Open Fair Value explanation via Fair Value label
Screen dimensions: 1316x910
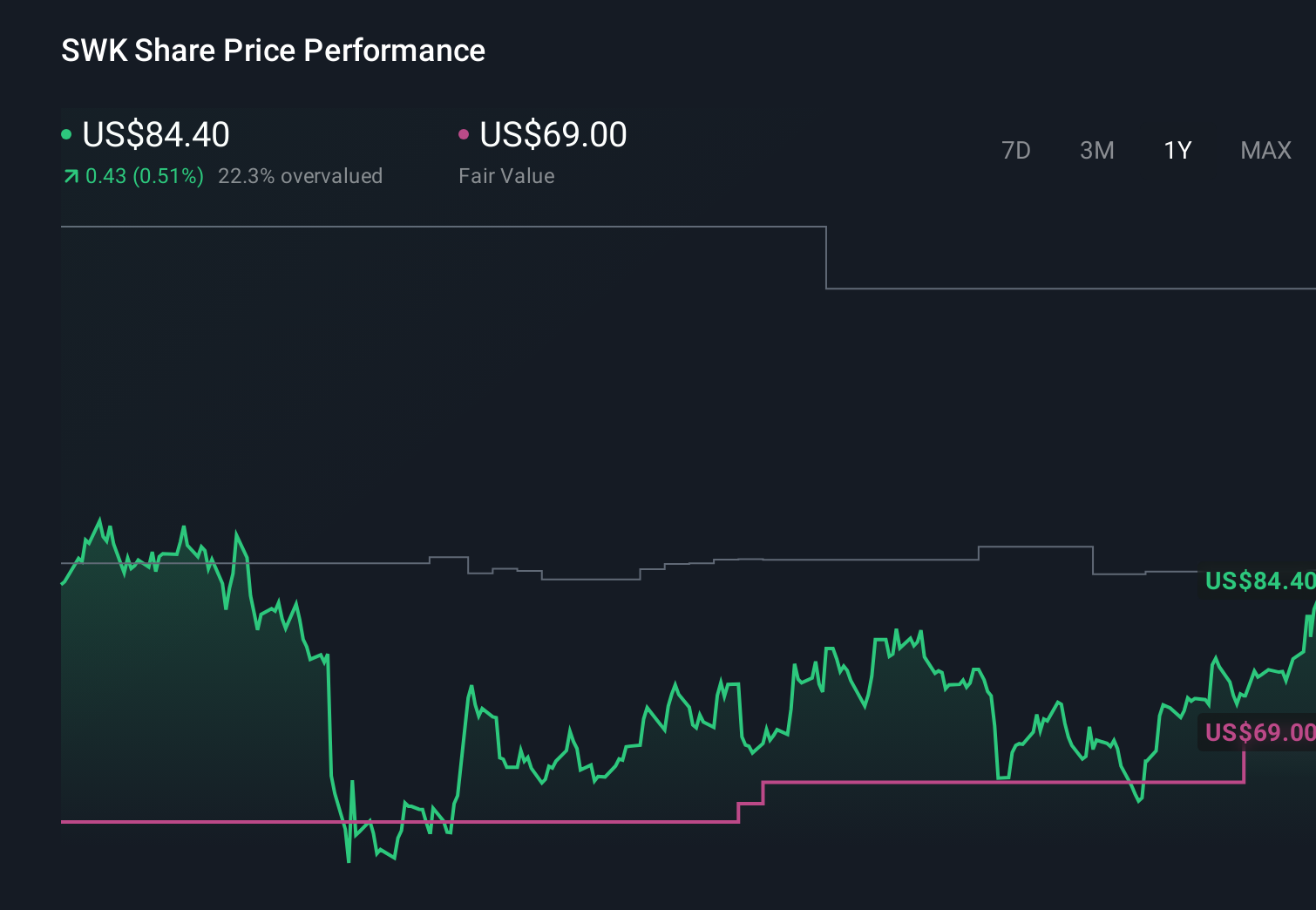click(x=505, y=175)
